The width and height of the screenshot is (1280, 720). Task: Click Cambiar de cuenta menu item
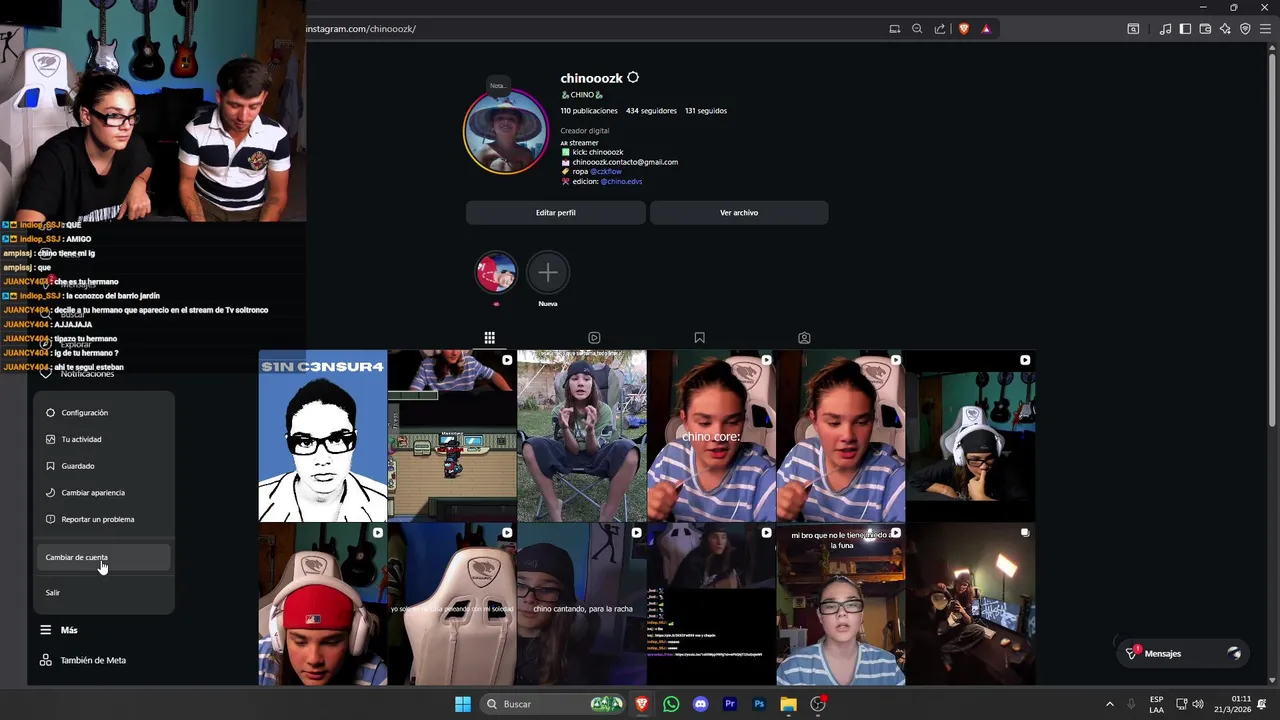[x=103, y=557]
